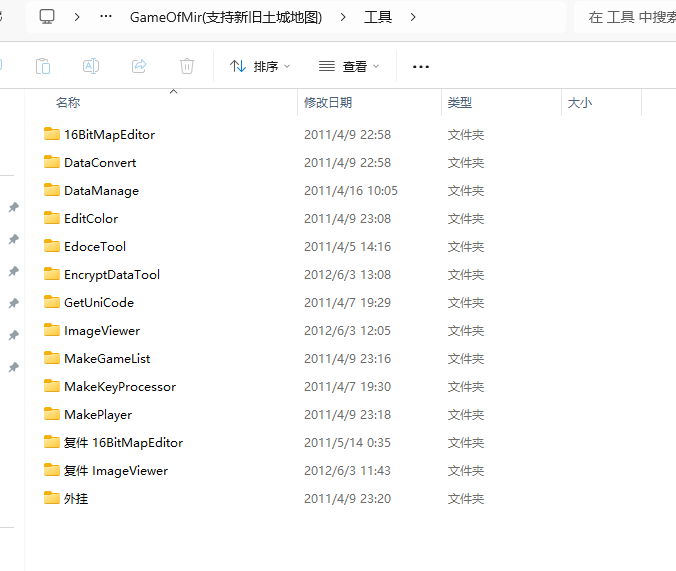Click the sort arrow above 名称 column
Image resolution: width=676 pixels, height=571 pixels.
pyautogui.click(x=173, y=91)
